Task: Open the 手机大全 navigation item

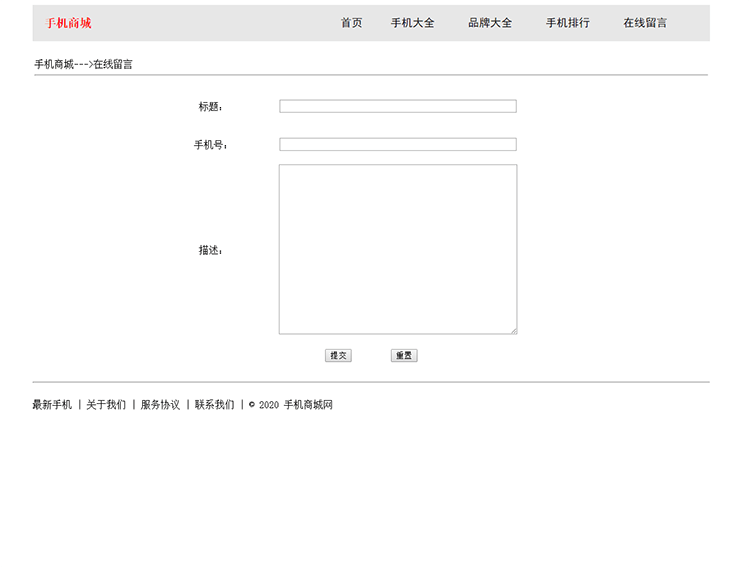Action: [x=412, y=23]
